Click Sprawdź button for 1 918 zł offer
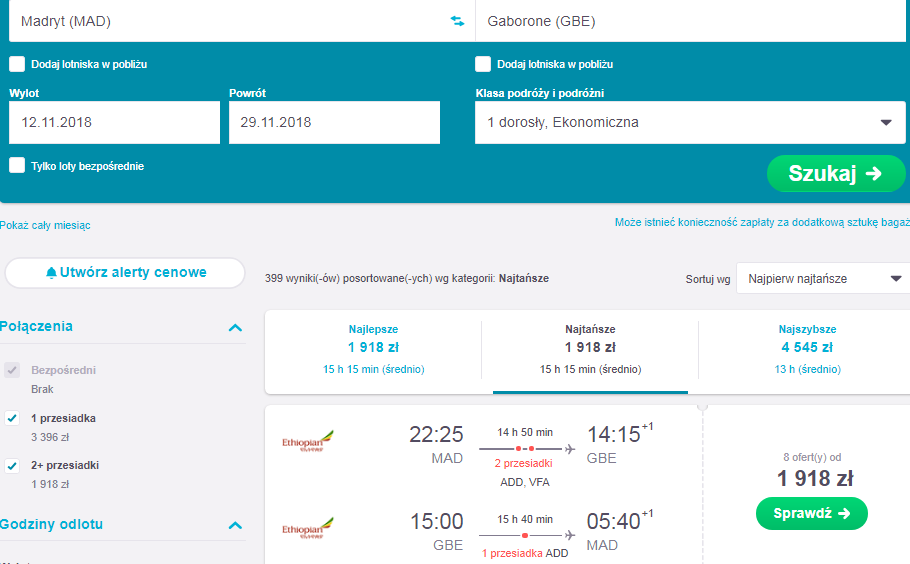This screenshot has width=910, height=564. 811,514
